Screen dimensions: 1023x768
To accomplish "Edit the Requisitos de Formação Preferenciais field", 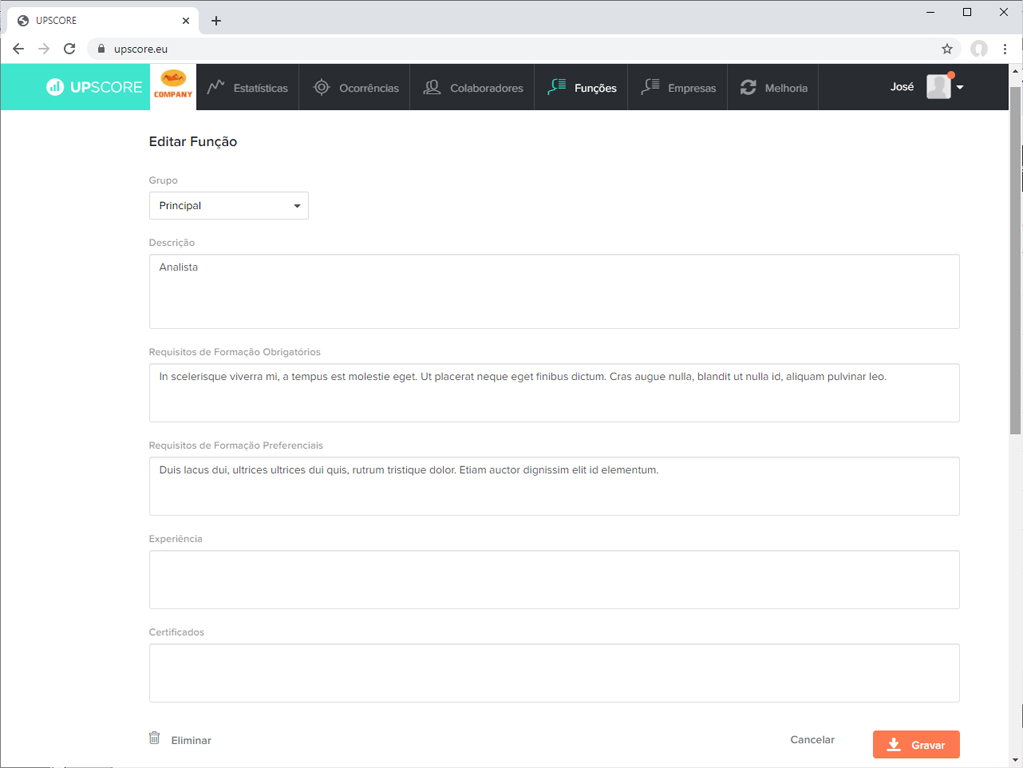I will click(554, 486).
